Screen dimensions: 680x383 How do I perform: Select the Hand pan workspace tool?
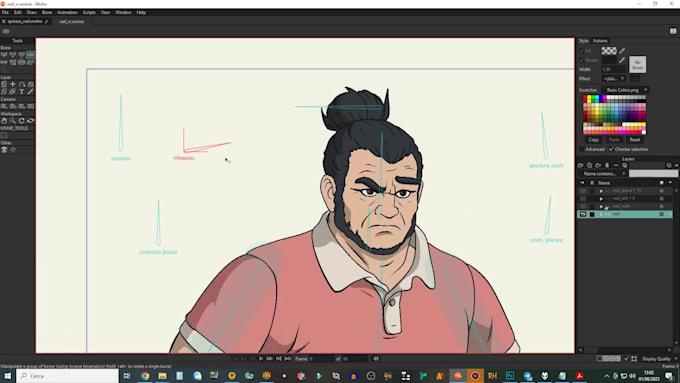[x=4, y=121]
